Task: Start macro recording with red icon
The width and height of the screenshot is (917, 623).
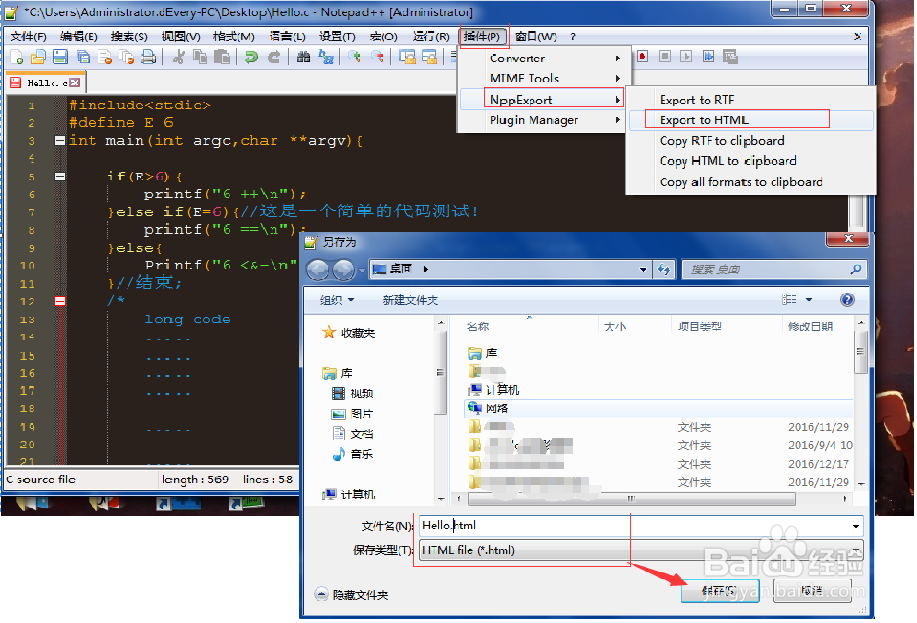Action: pos(643,56)
